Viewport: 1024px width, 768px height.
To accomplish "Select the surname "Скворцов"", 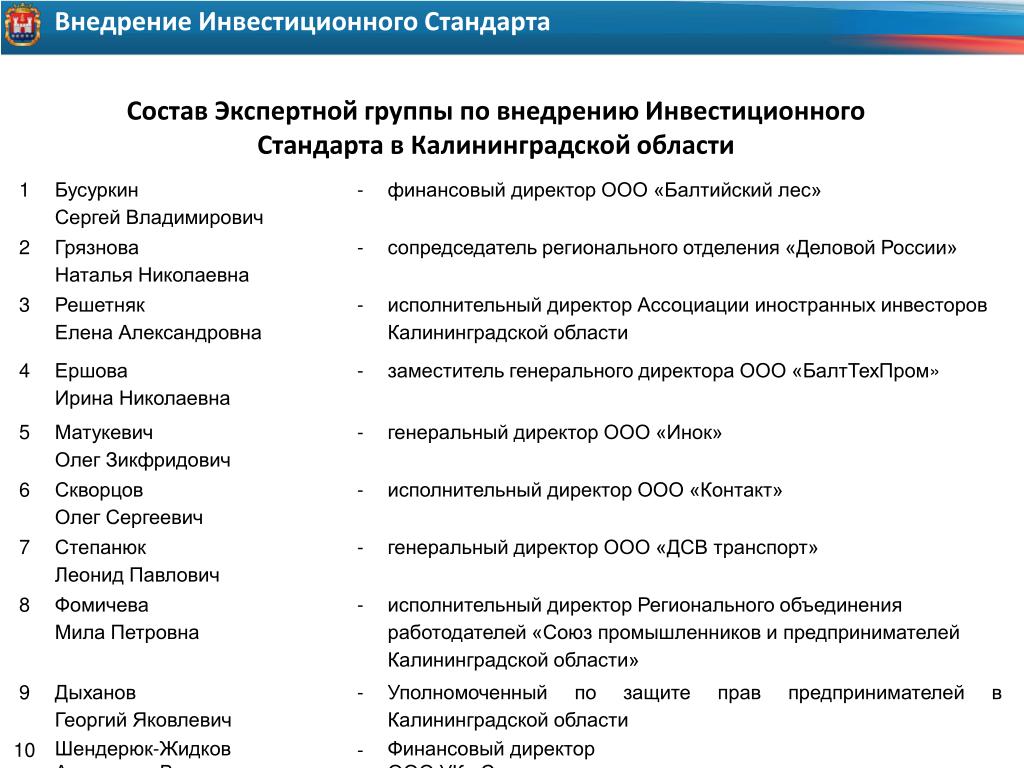I will 99,490.
